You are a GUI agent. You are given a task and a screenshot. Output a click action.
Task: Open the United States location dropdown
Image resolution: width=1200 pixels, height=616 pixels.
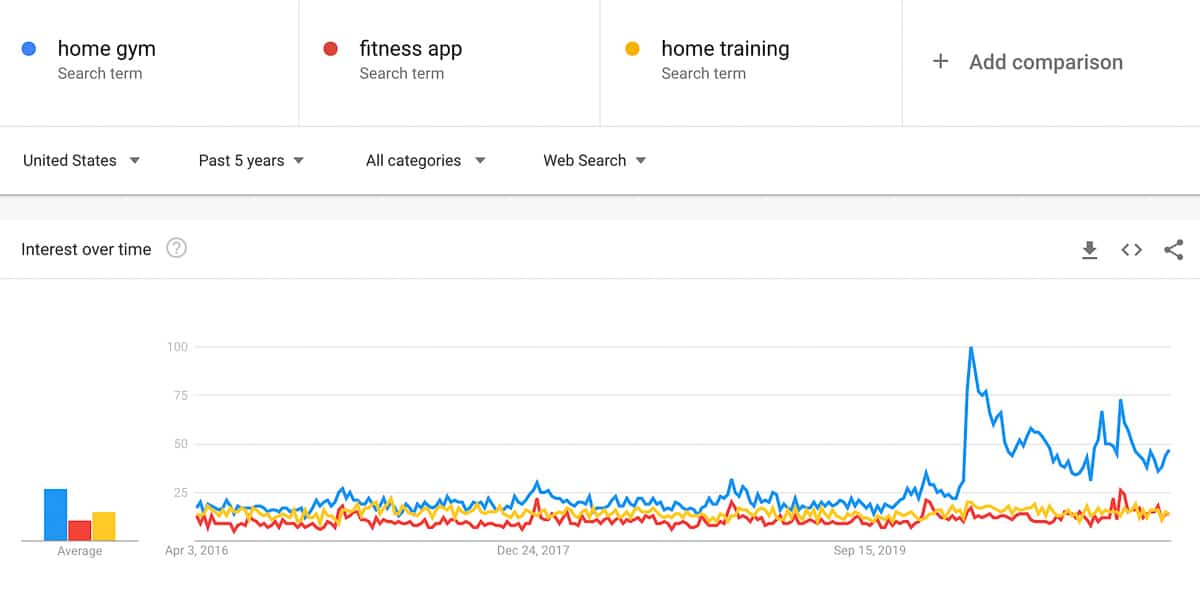(80, 160)
